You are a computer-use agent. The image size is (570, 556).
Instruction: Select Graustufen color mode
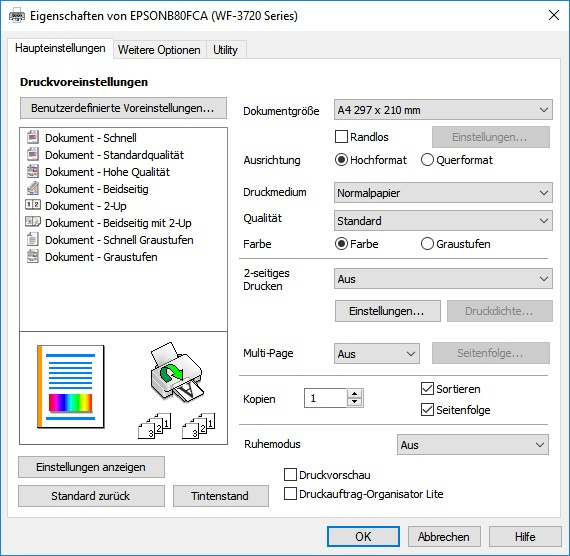(427, 244)
